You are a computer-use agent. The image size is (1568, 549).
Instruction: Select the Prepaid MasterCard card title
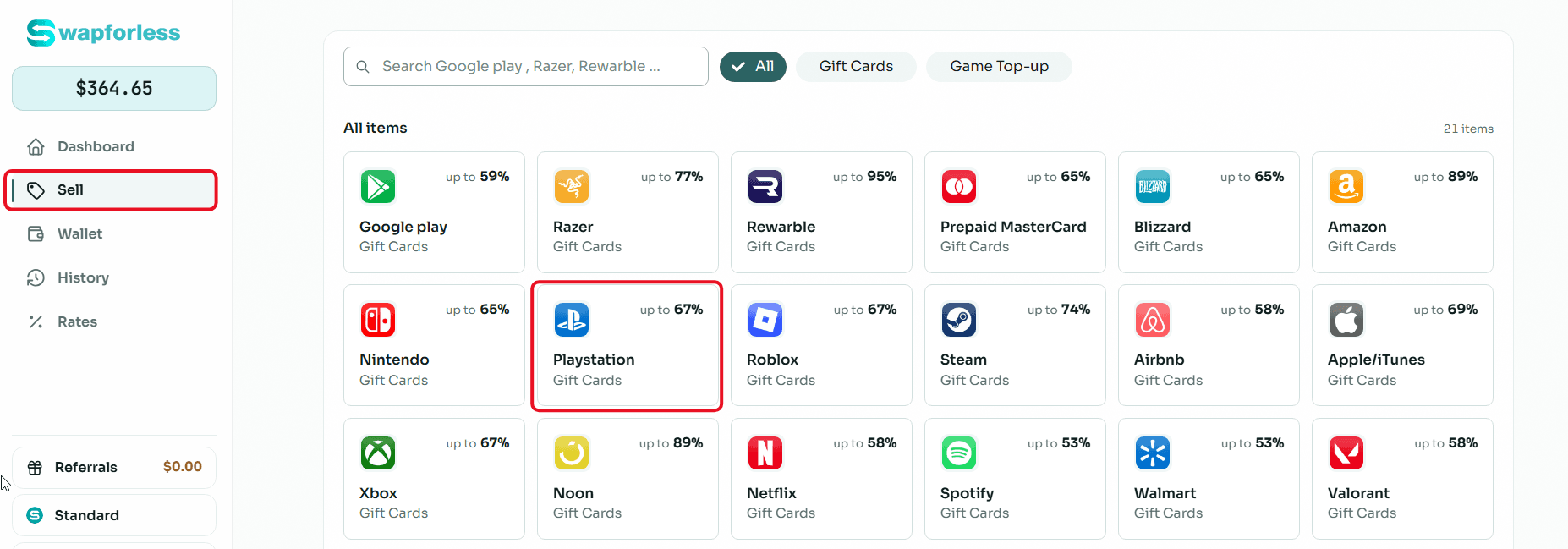(x=1013, y=227)
